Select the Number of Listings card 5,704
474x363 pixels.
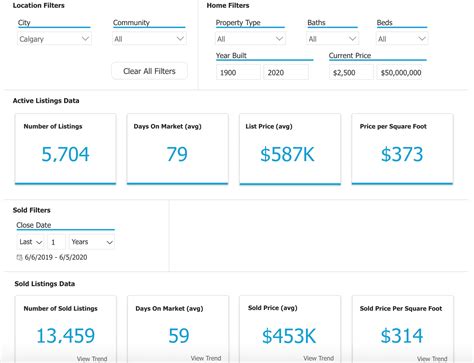65,149
